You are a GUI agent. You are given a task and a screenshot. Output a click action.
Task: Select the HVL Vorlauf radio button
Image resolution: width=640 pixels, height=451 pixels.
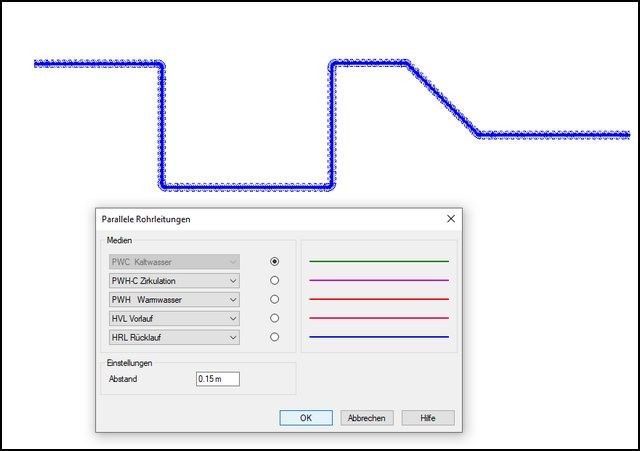click(x=274, y=318)
